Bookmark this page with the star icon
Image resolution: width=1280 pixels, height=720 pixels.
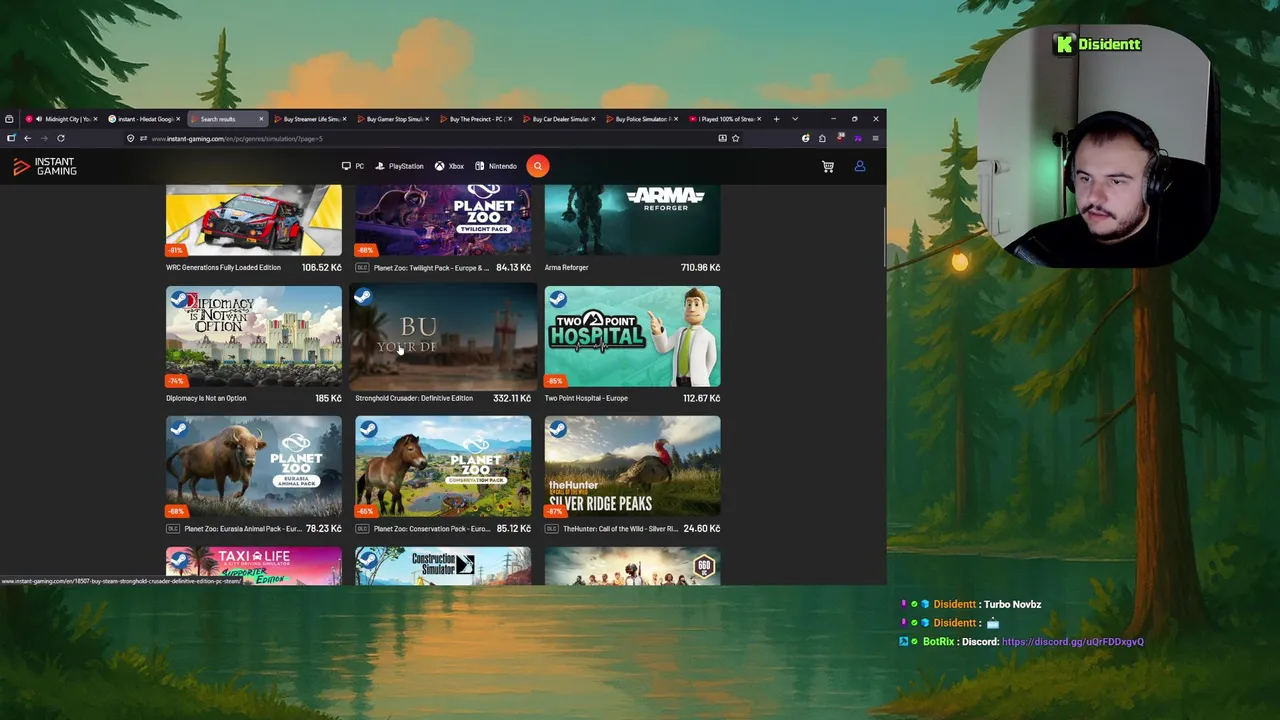pos(735,138)
